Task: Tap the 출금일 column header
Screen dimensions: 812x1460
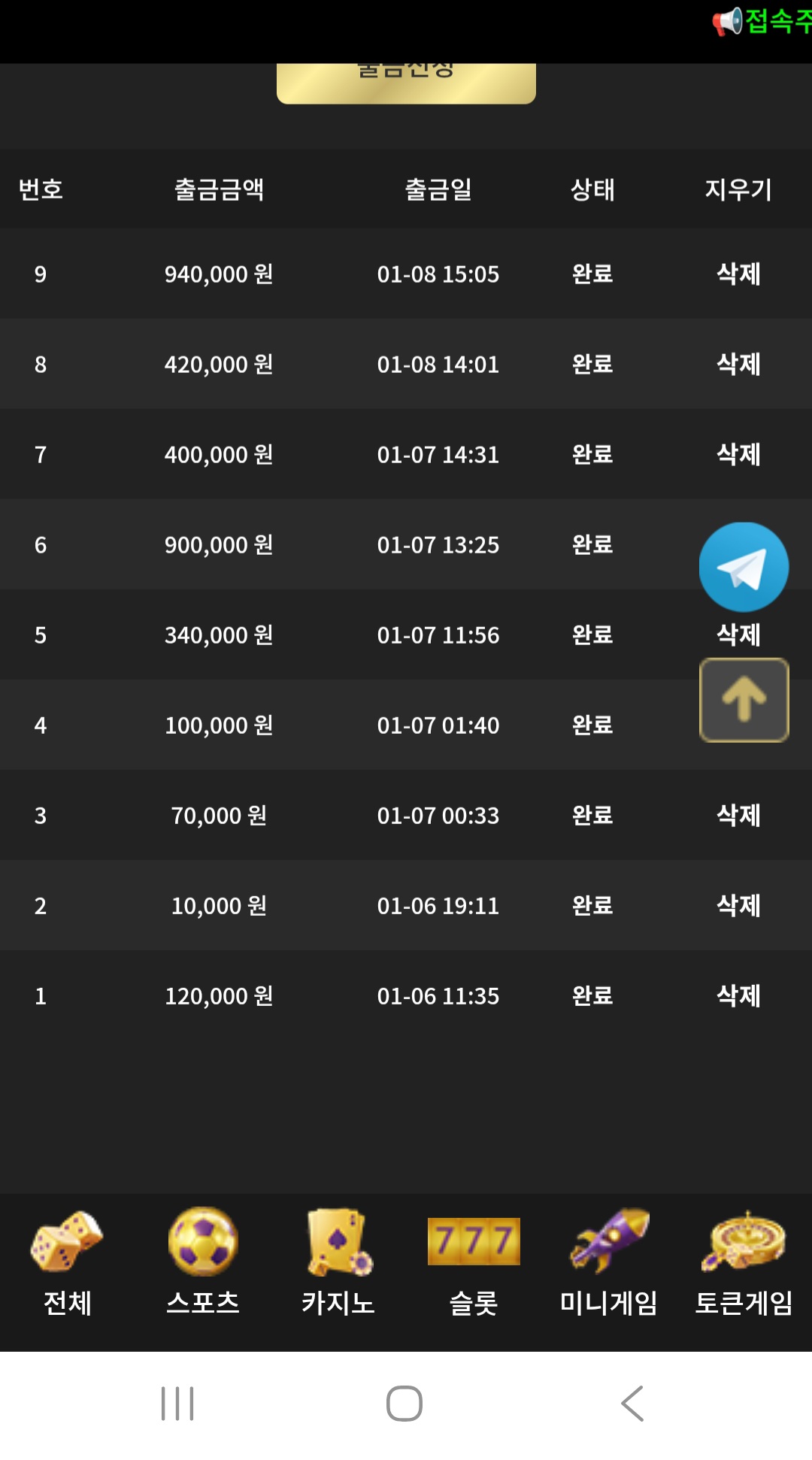Action: pos(438,189)
